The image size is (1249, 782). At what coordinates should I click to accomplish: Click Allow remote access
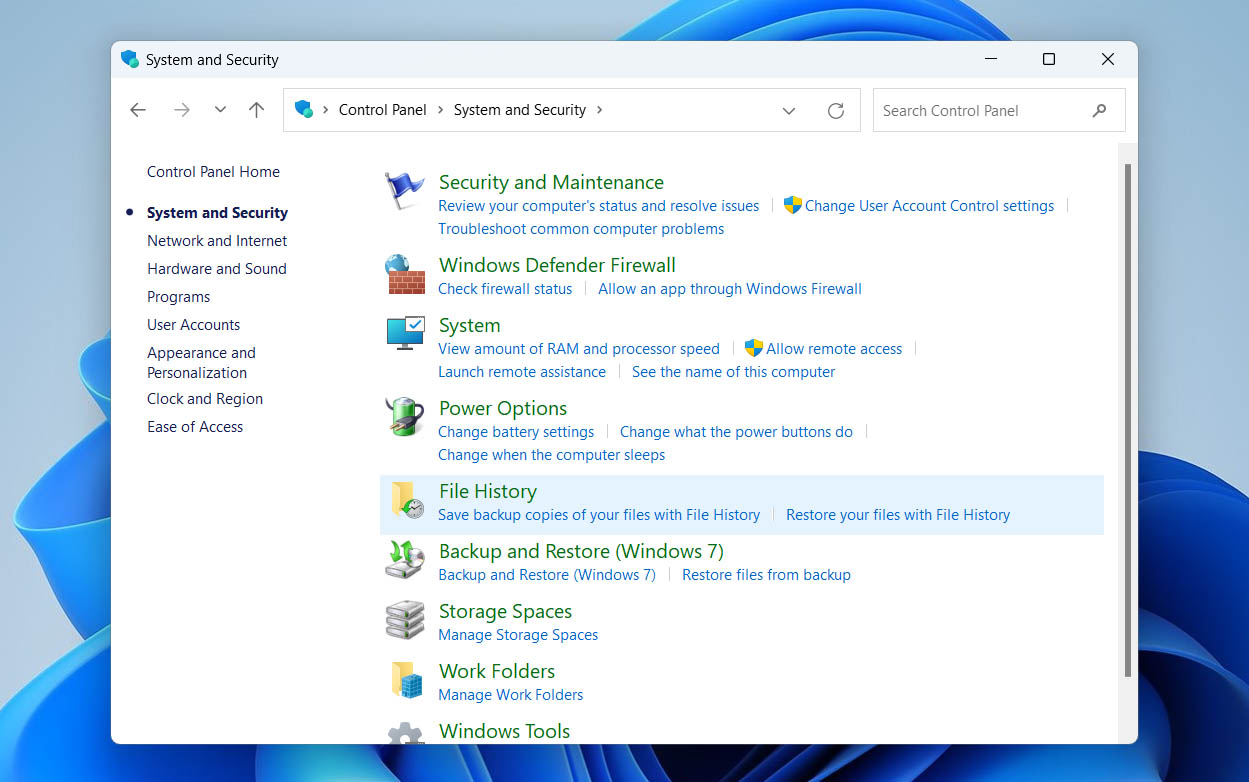click(834, 349)
